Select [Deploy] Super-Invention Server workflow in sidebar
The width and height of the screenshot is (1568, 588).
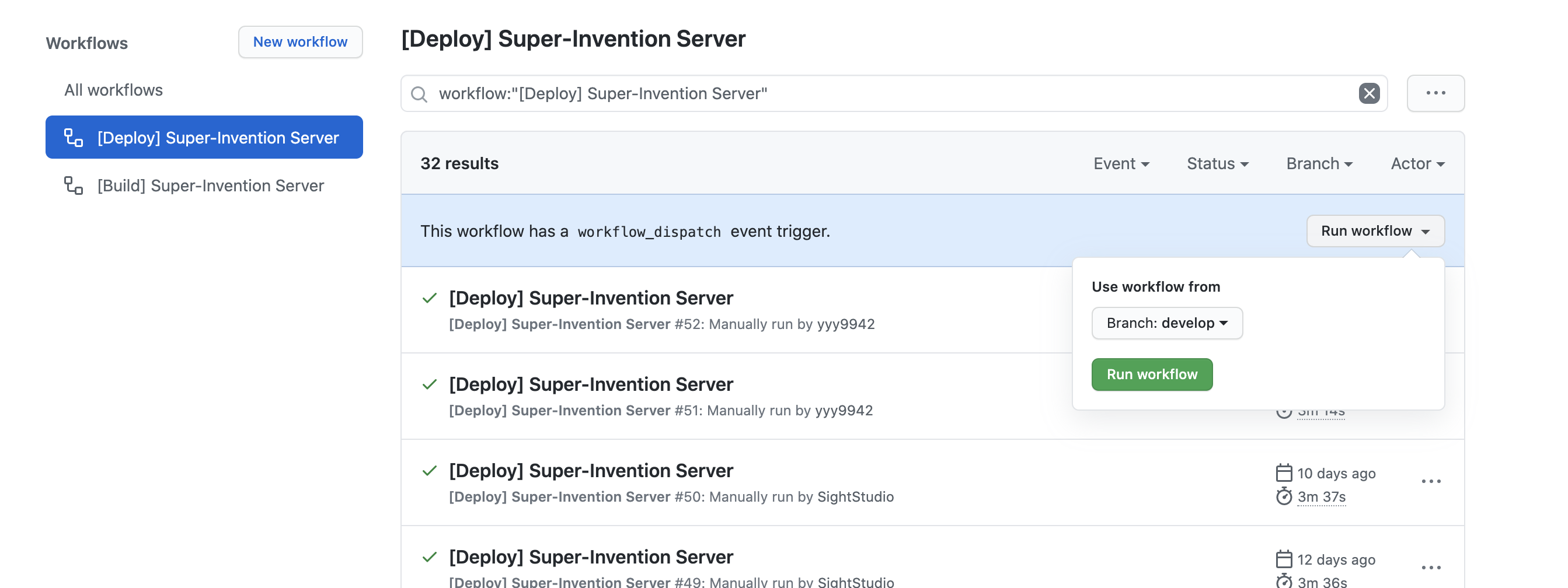coord(204,138)
